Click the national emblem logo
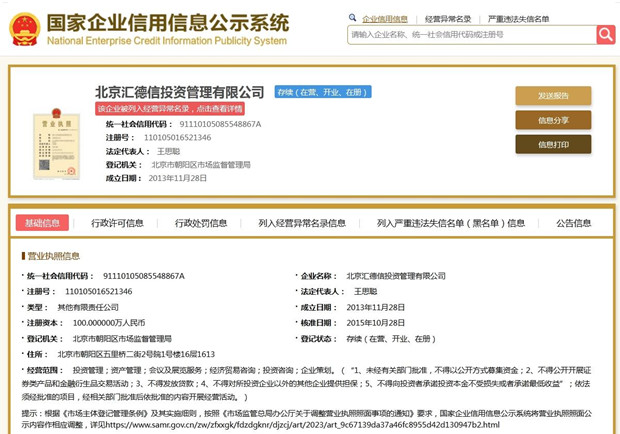The image size is (620, 434). click(25, 29)
